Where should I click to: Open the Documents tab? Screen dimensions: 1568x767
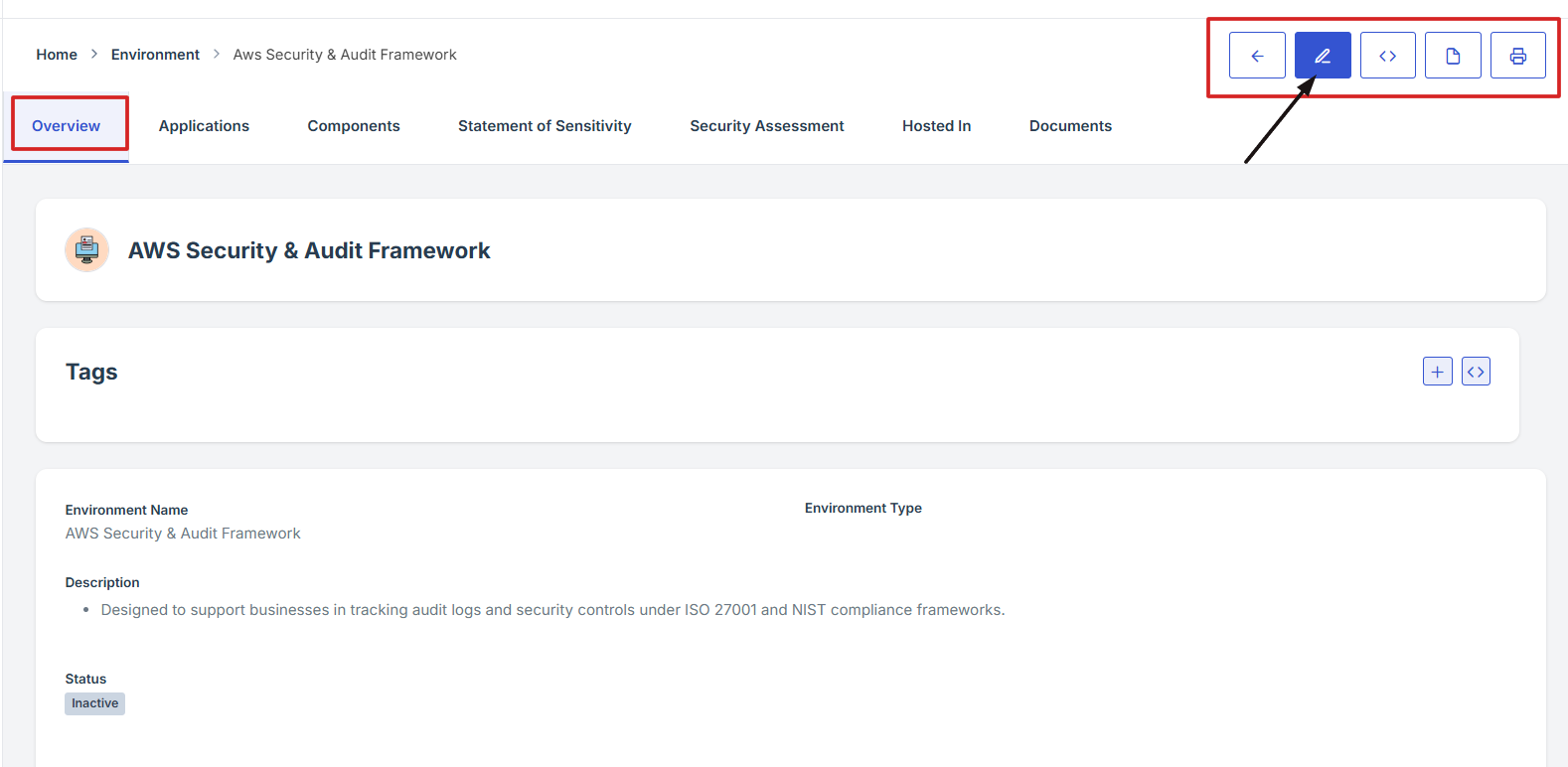(x=1070, y=126)
